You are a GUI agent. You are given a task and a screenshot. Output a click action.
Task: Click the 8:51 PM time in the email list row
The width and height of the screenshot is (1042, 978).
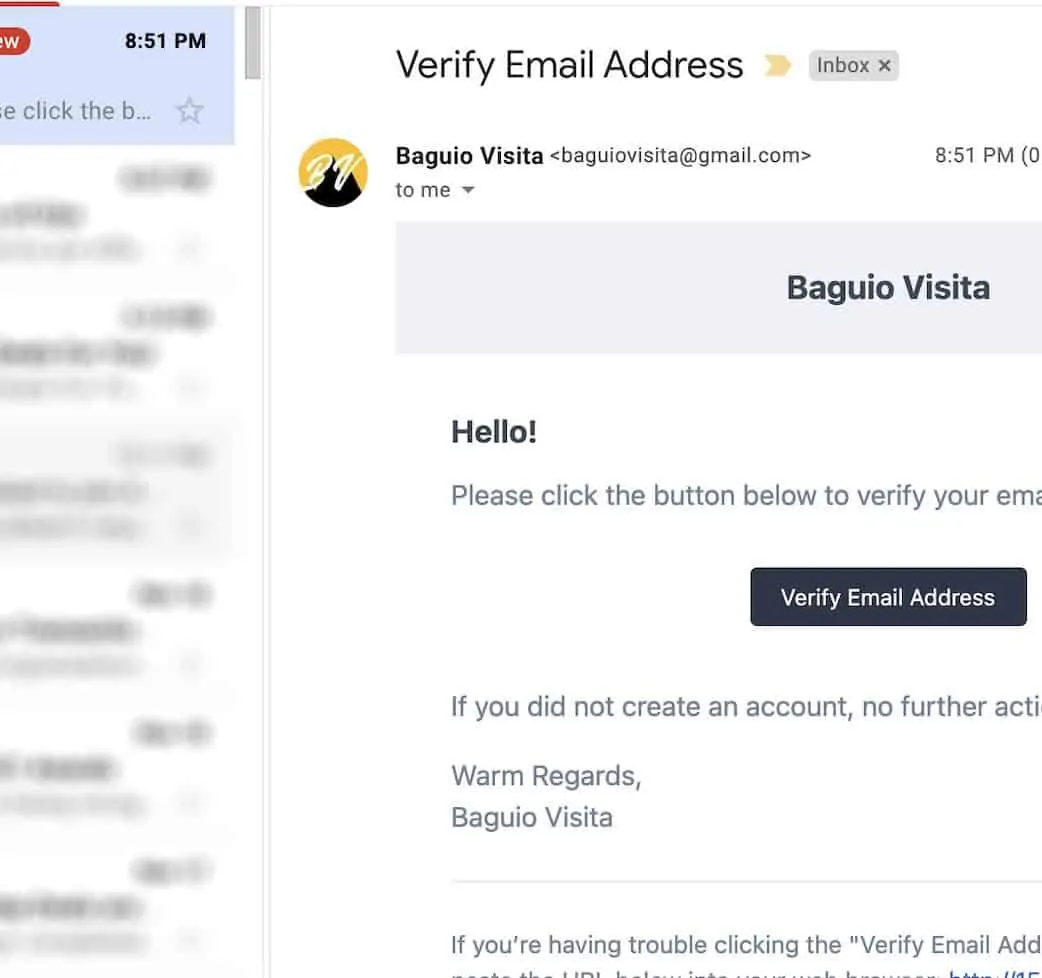pos(165,41)
